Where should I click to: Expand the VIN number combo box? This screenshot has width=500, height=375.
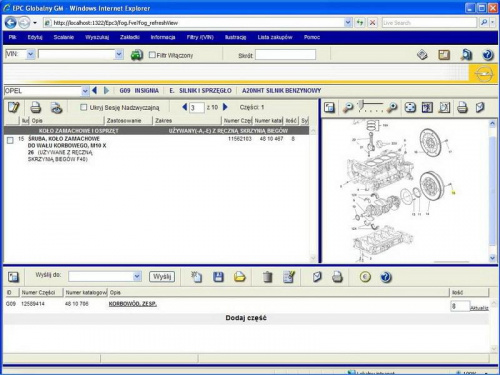click(119, 54)
